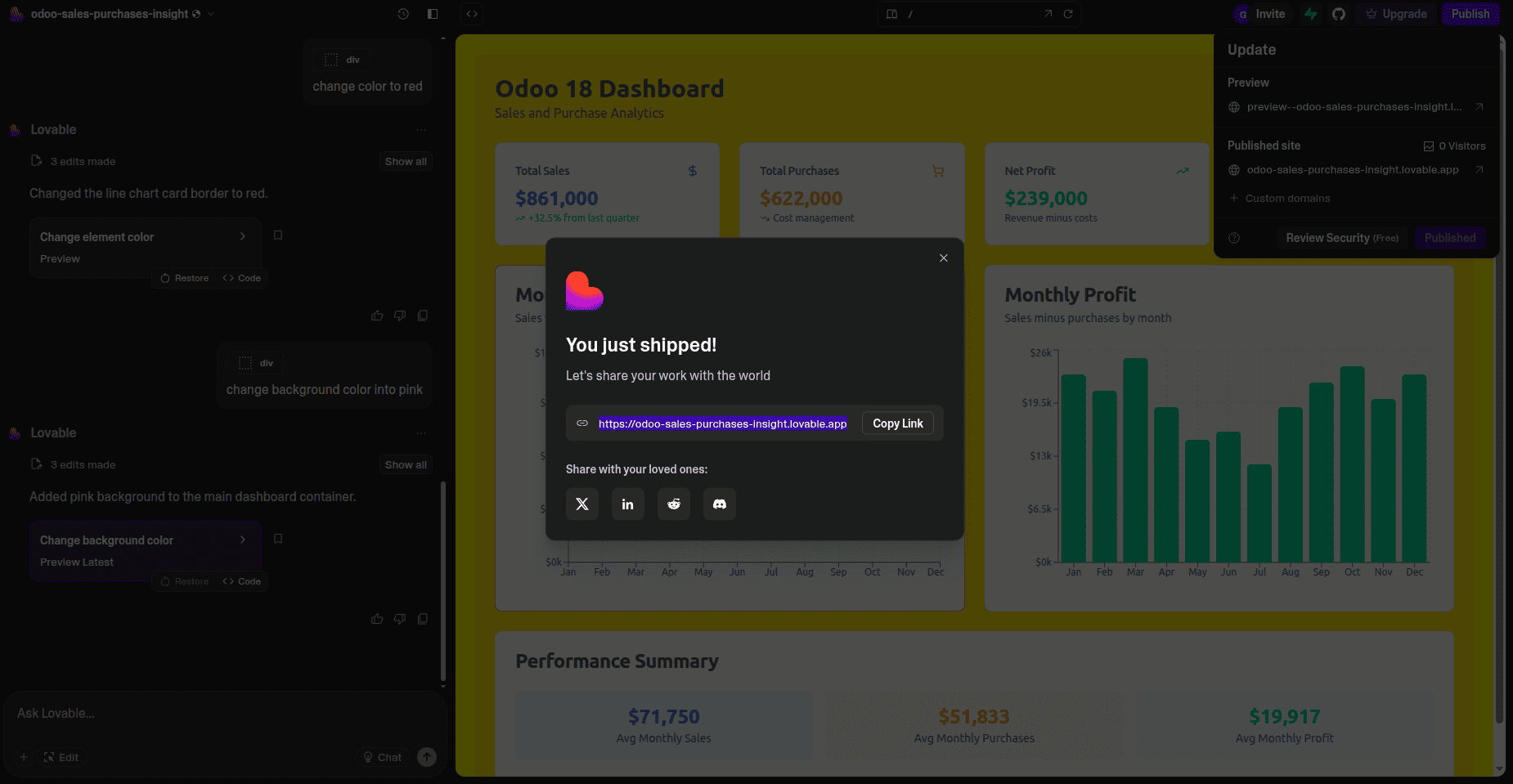
Task: Share the app on LinkedIn
Action: coord(628,504)
